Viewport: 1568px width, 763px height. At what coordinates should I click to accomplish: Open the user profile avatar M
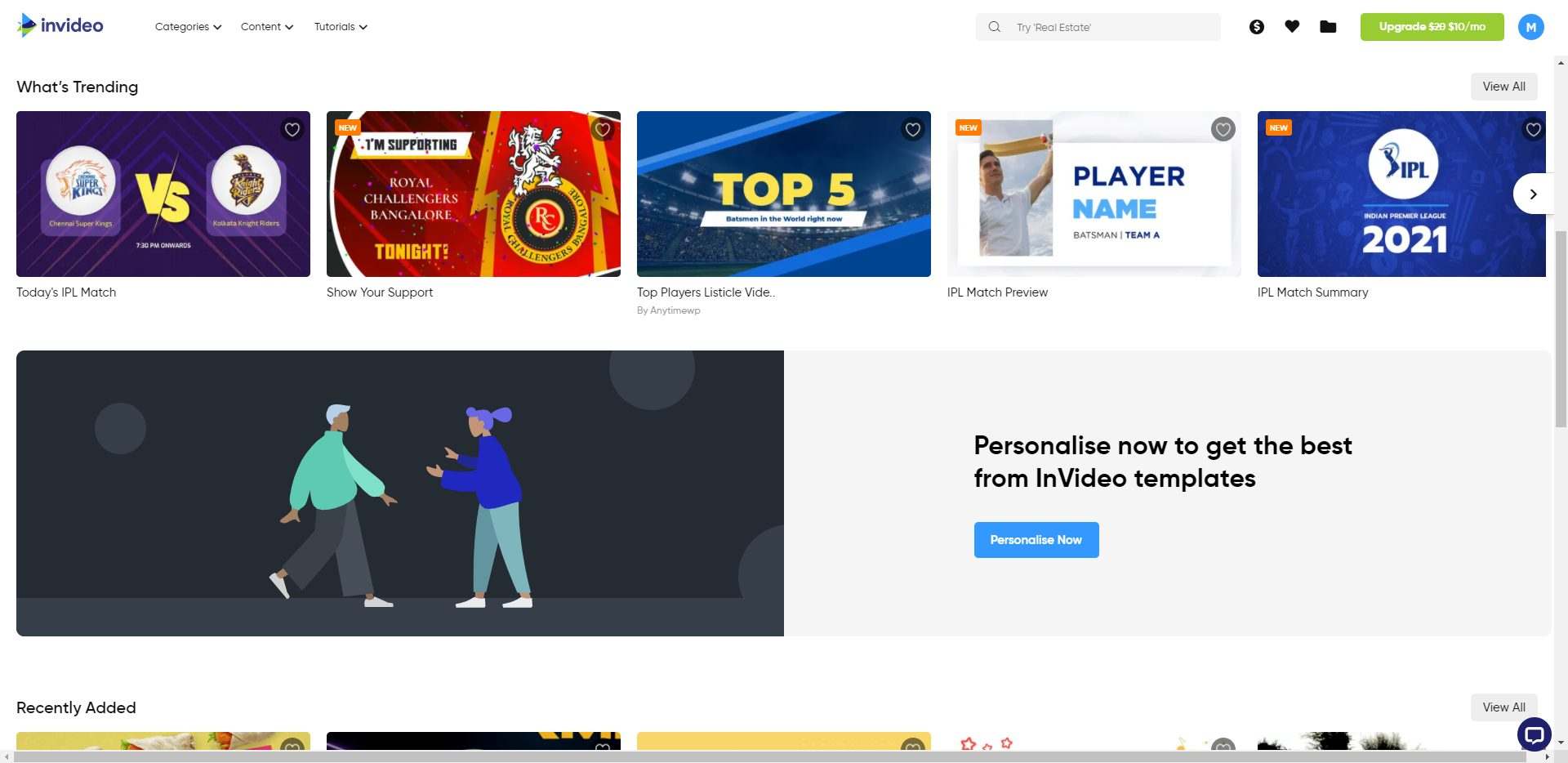click(x=1530, y=27)
